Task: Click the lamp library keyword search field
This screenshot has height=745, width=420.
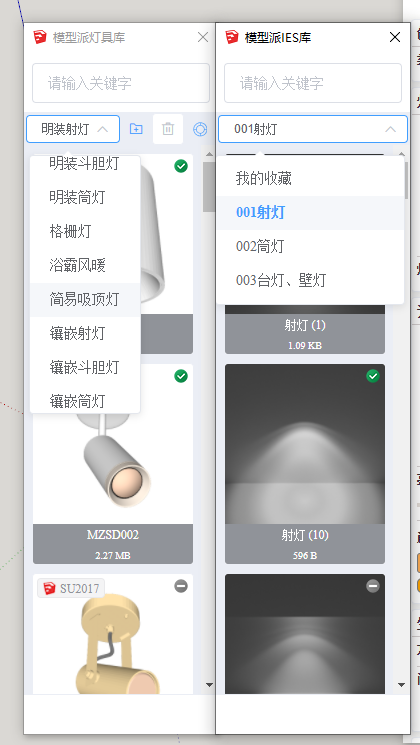Action: 121,83
